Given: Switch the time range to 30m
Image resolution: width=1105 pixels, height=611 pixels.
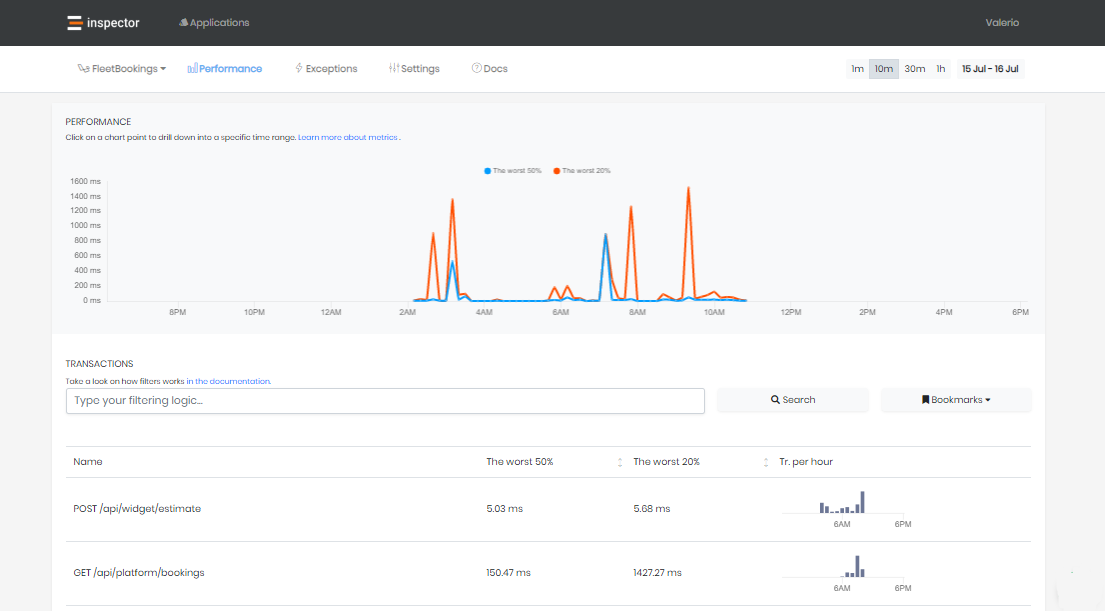Looking at the screenshot, I should pyautogui.click(x=914, y=68).
